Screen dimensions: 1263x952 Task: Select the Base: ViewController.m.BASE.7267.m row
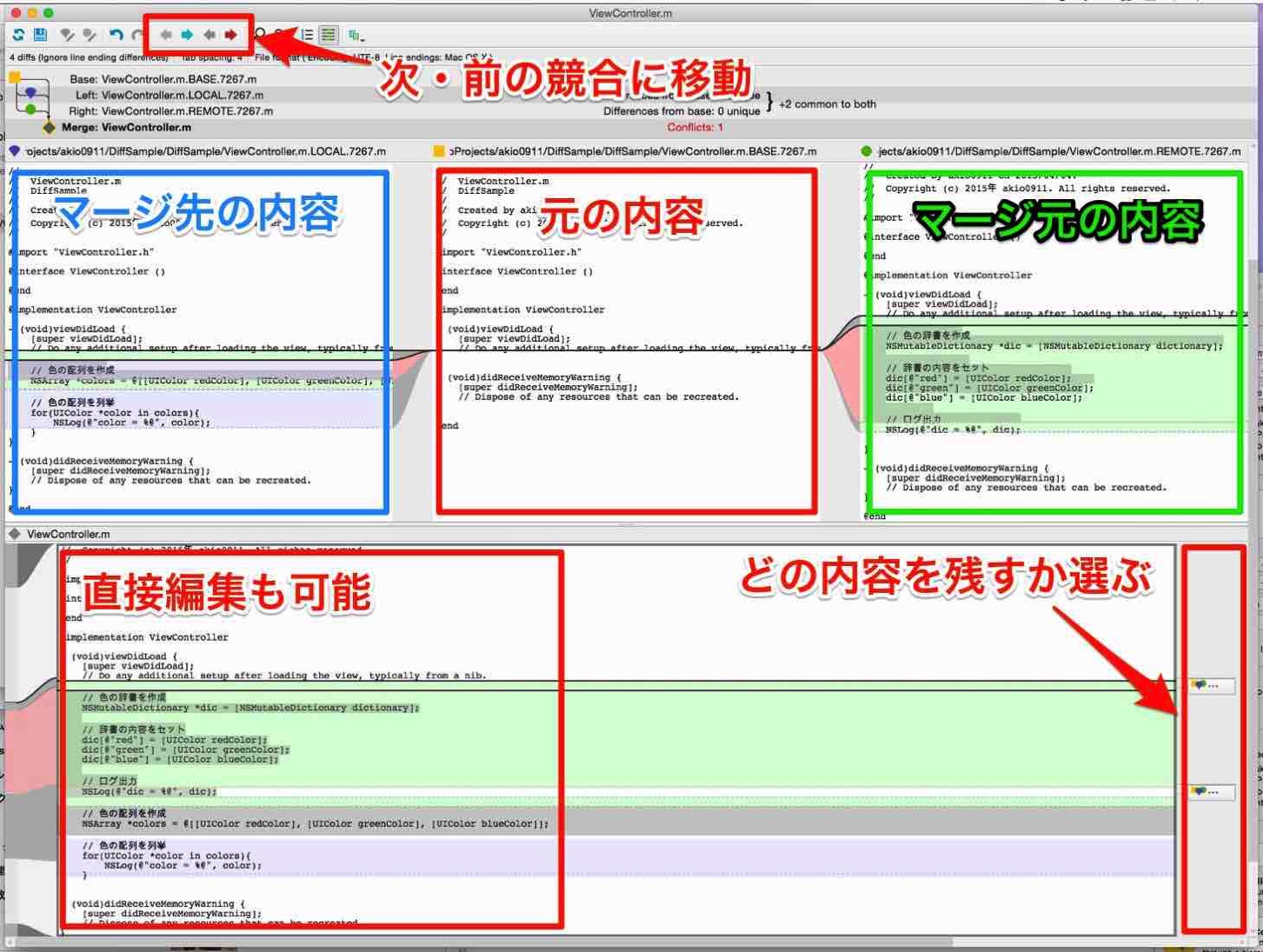[163, 79]
